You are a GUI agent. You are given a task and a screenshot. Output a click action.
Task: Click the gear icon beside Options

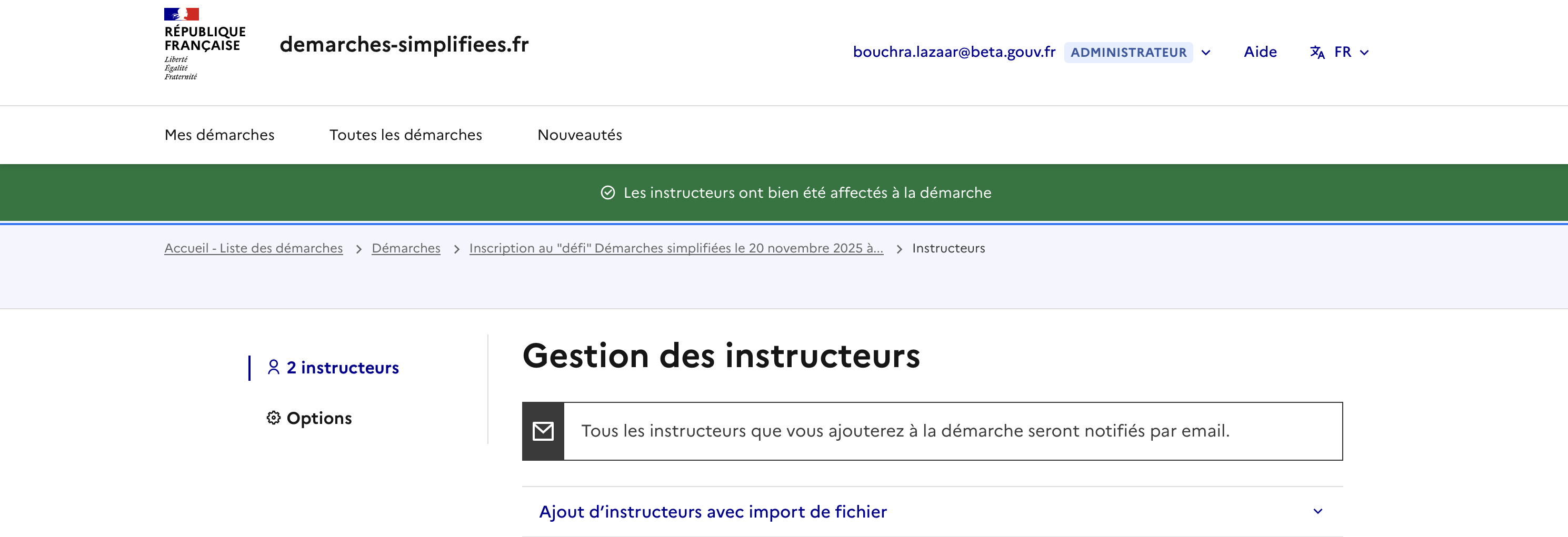[273, 418]
